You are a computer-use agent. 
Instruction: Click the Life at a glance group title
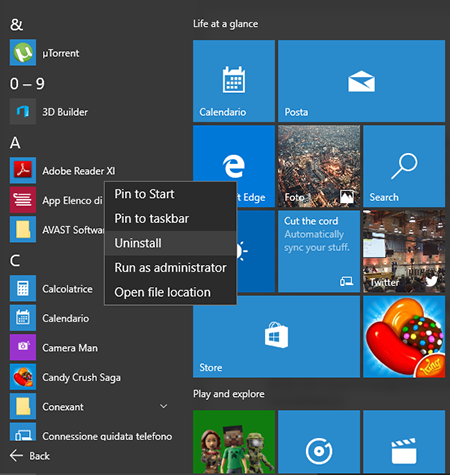coord(225,24)
